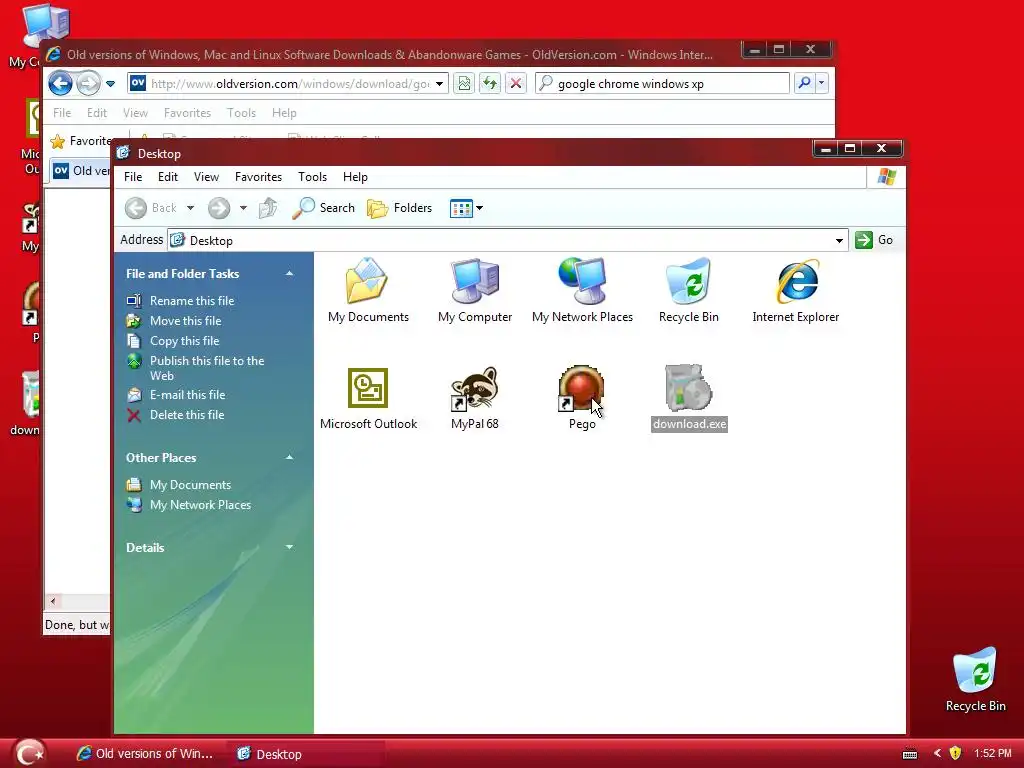The image size is (1024, 768).
Task: Open recent pages dropdown in Internet Explorer
Action: 110,84
